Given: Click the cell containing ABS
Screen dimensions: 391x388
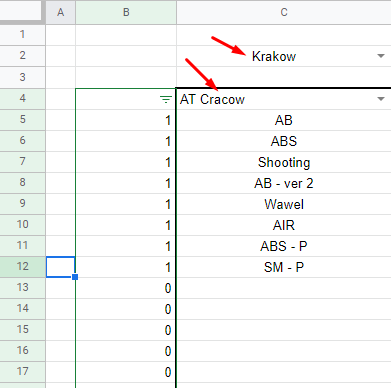Looking at the screenshot, I should (x=284, y=141).
